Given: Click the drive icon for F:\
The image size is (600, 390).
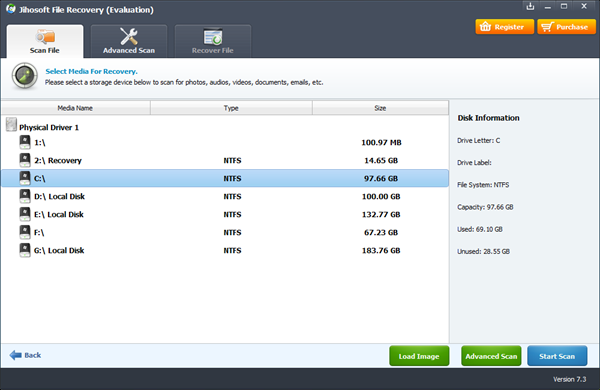Looking at the screenshot, I should 25,232.
